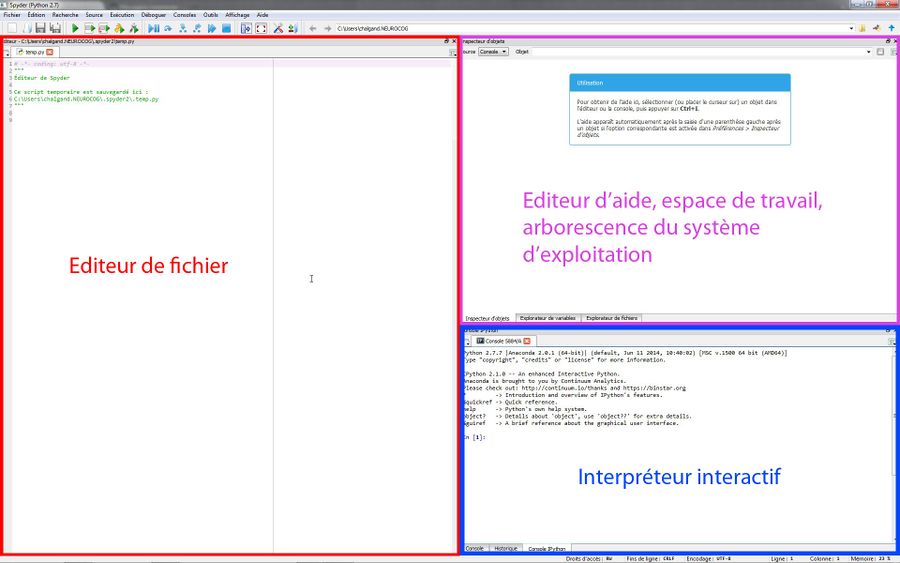This screenshot has width=900, height=563.
Task: Click the blue Stop debugging square icon
Action: pyautogui.click(x=227, y=29)
